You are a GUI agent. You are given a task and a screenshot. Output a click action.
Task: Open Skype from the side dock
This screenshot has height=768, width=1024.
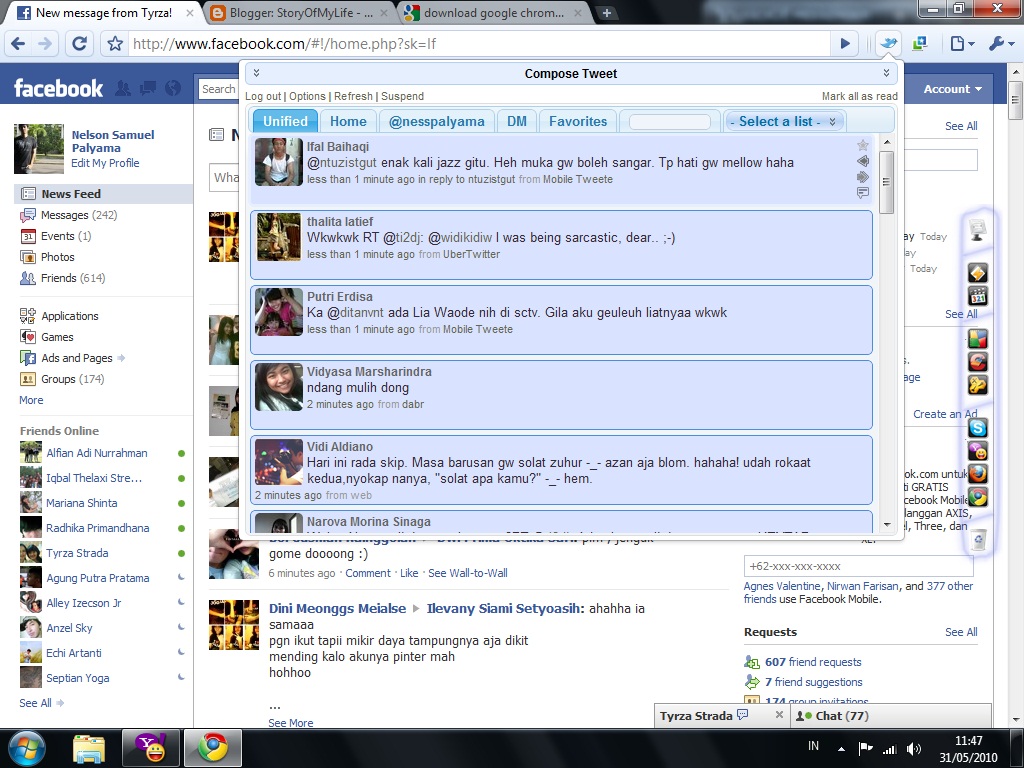tap(978, 428)
